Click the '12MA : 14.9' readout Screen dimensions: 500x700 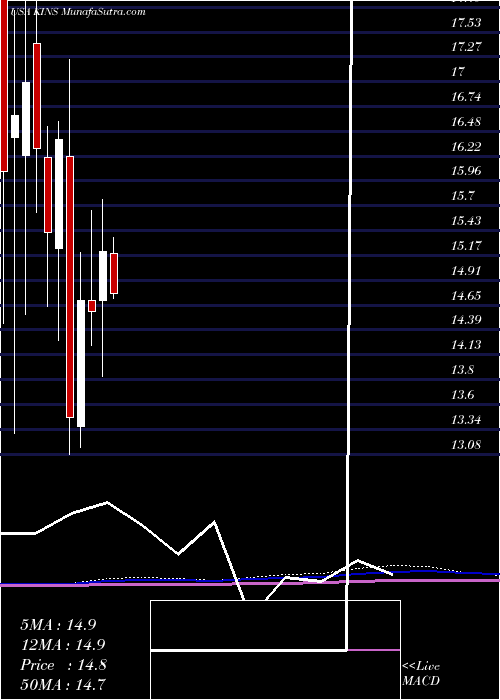coord(62,645)
